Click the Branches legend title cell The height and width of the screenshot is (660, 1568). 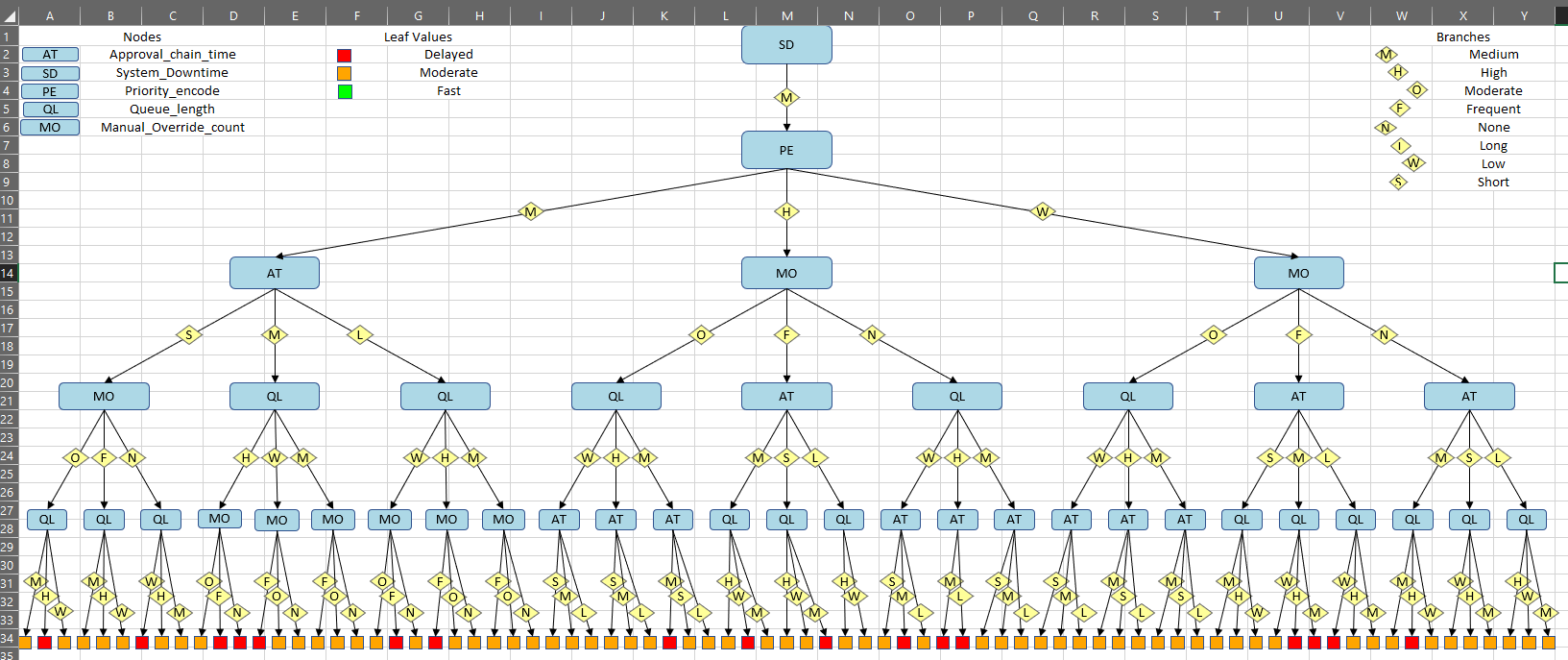(x=1462, y=37)
